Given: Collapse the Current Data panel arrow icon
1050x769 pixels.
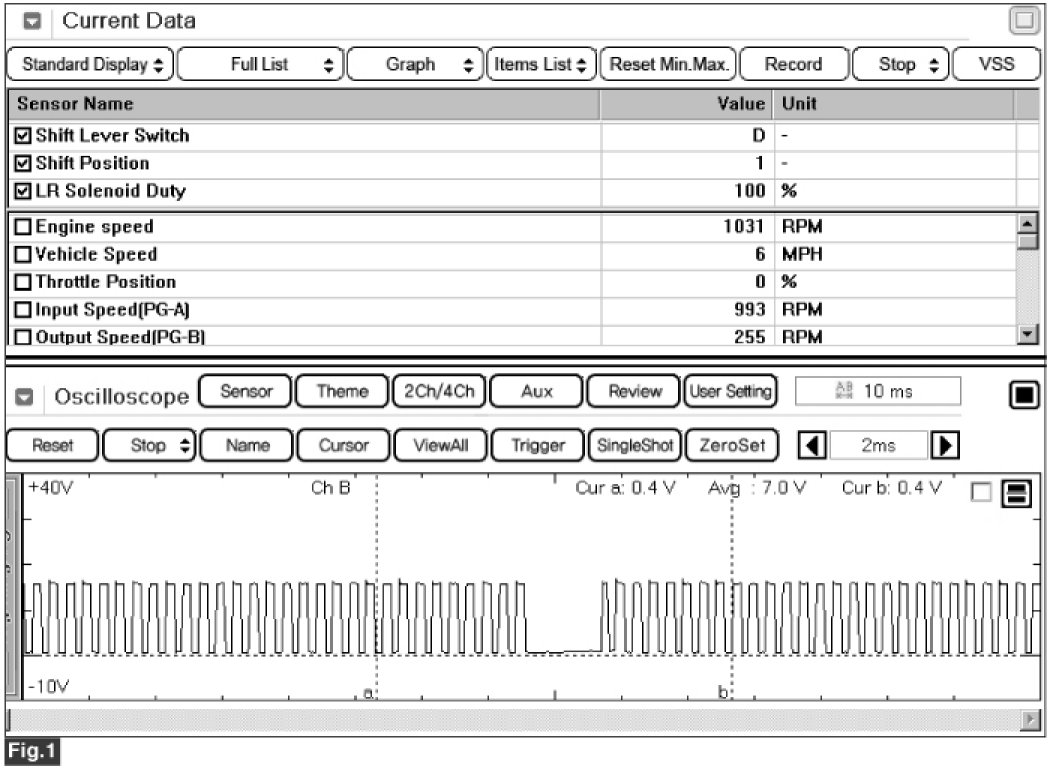Looking at the screenshot, I should 32,21.
